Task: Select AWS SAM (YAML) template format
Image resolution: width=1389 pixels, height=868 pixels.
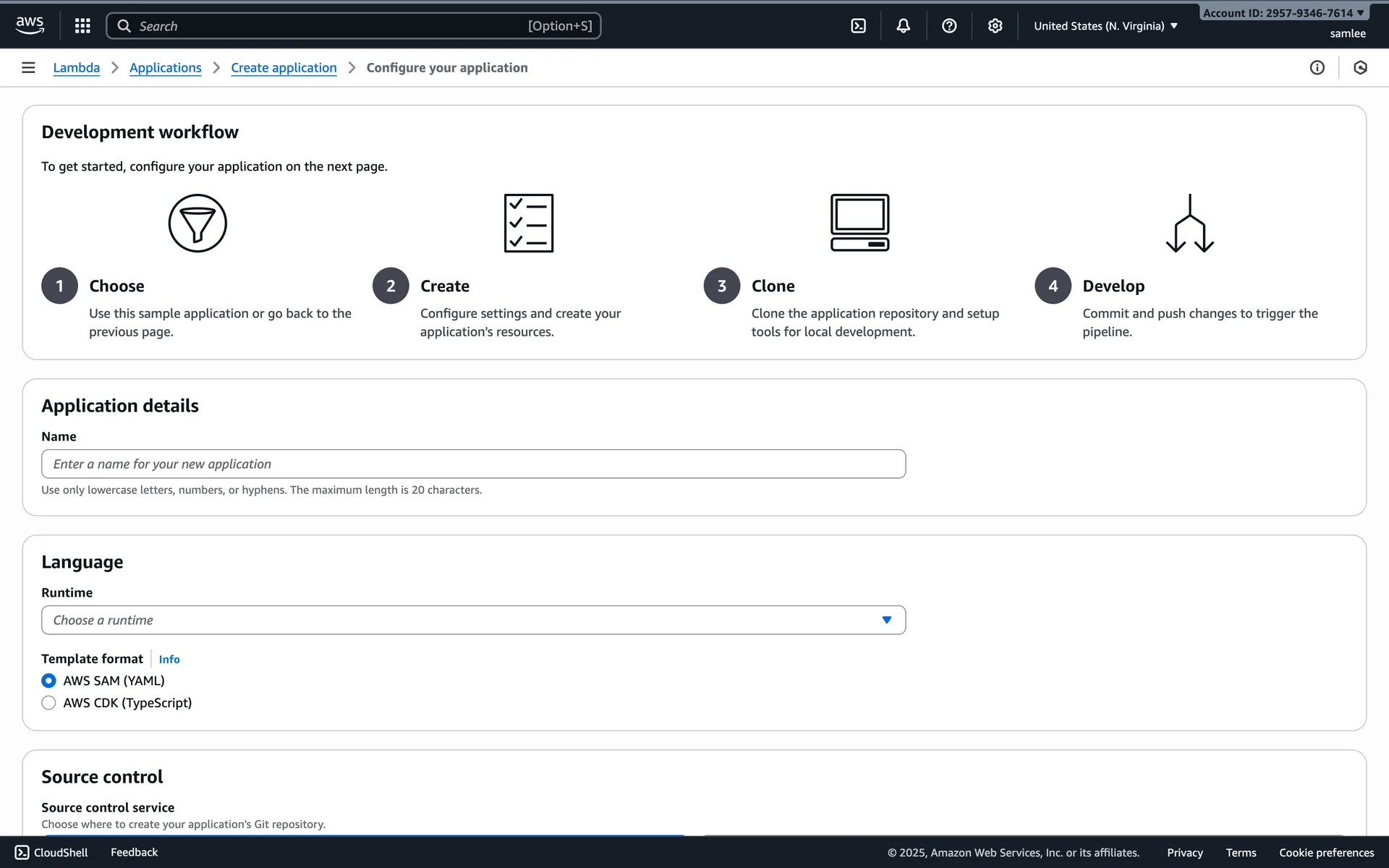Action: tap(48, 681)
